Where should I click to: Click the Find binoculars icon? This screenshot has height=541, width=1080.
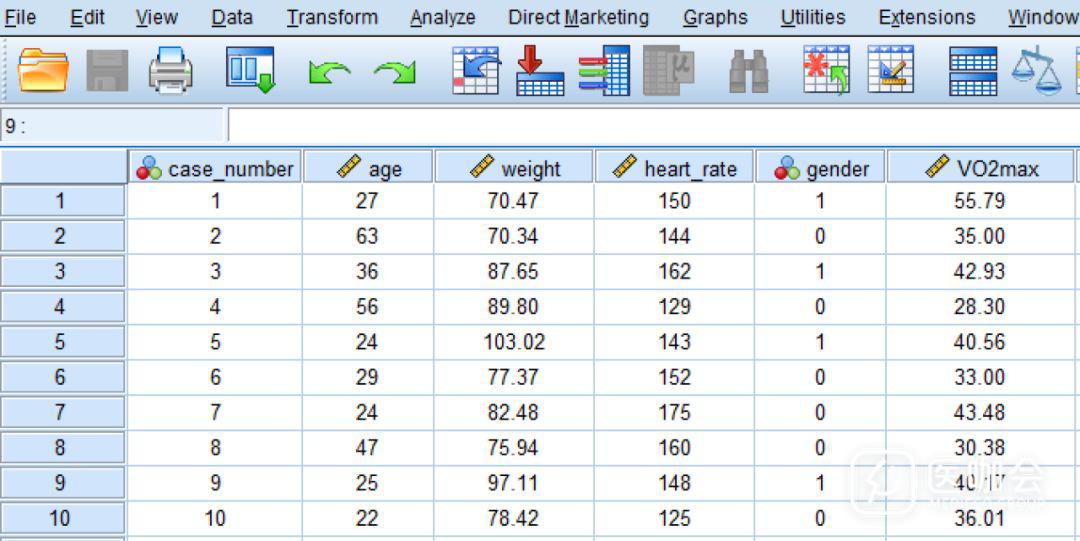tap(748, 71)
